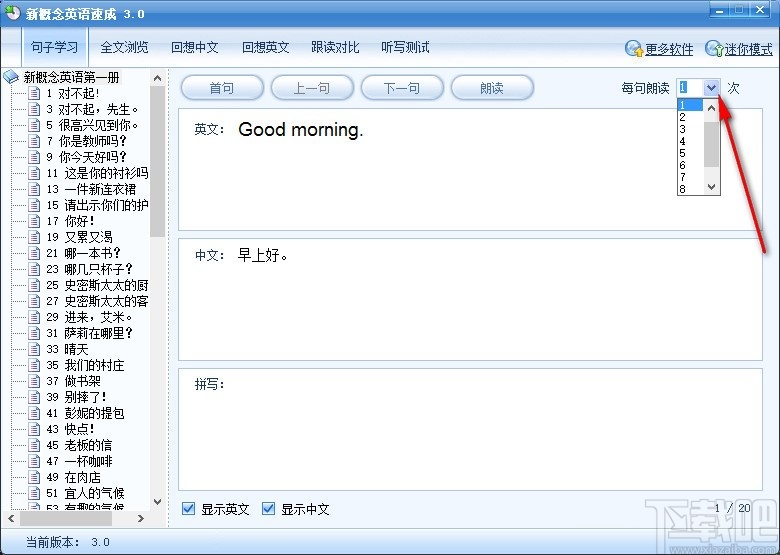780x555 pixels.
Task: Click the globe icon beside 更多软件
Action: tap(634, 49)
